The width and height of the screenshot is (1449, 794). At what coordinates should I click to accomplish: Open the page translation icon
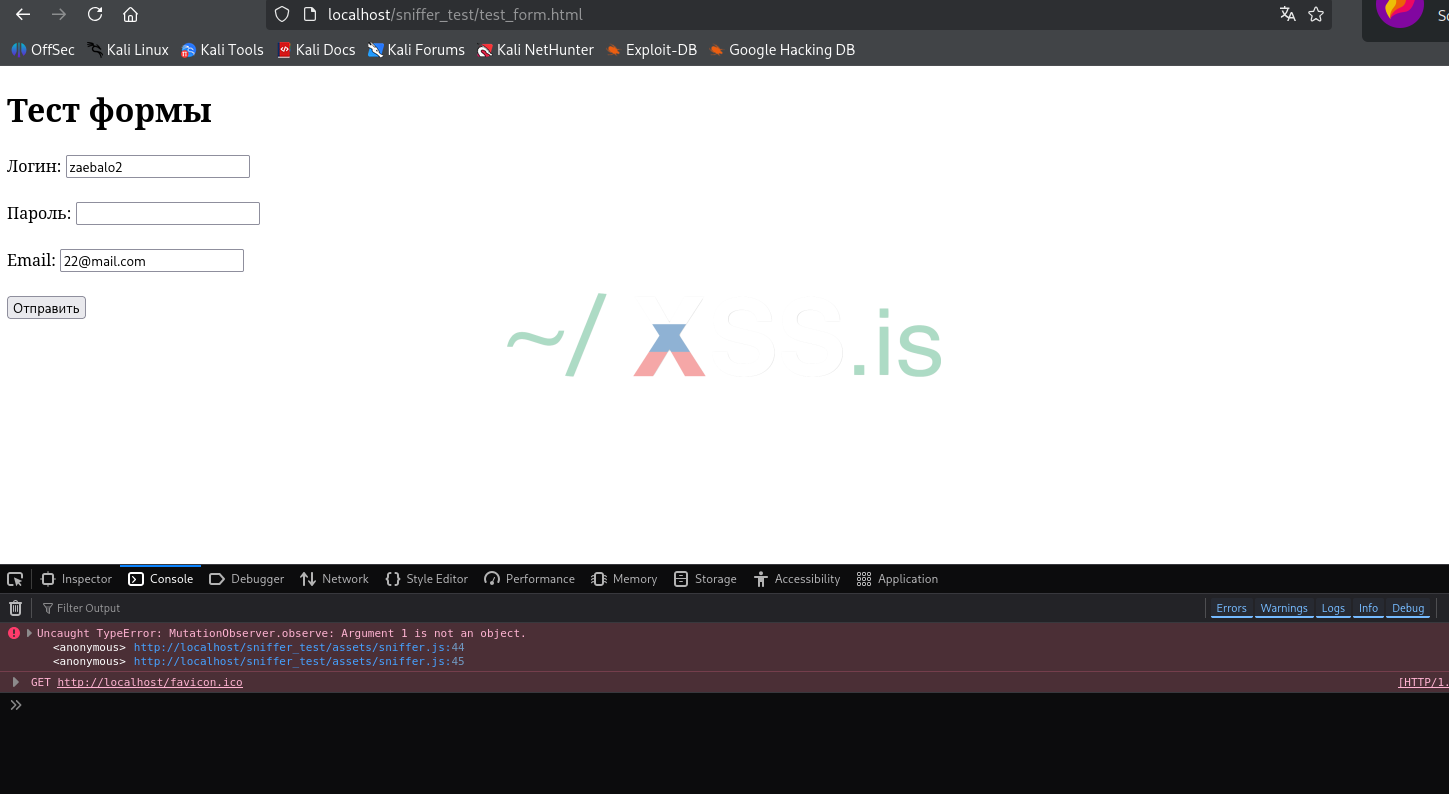1287,15
